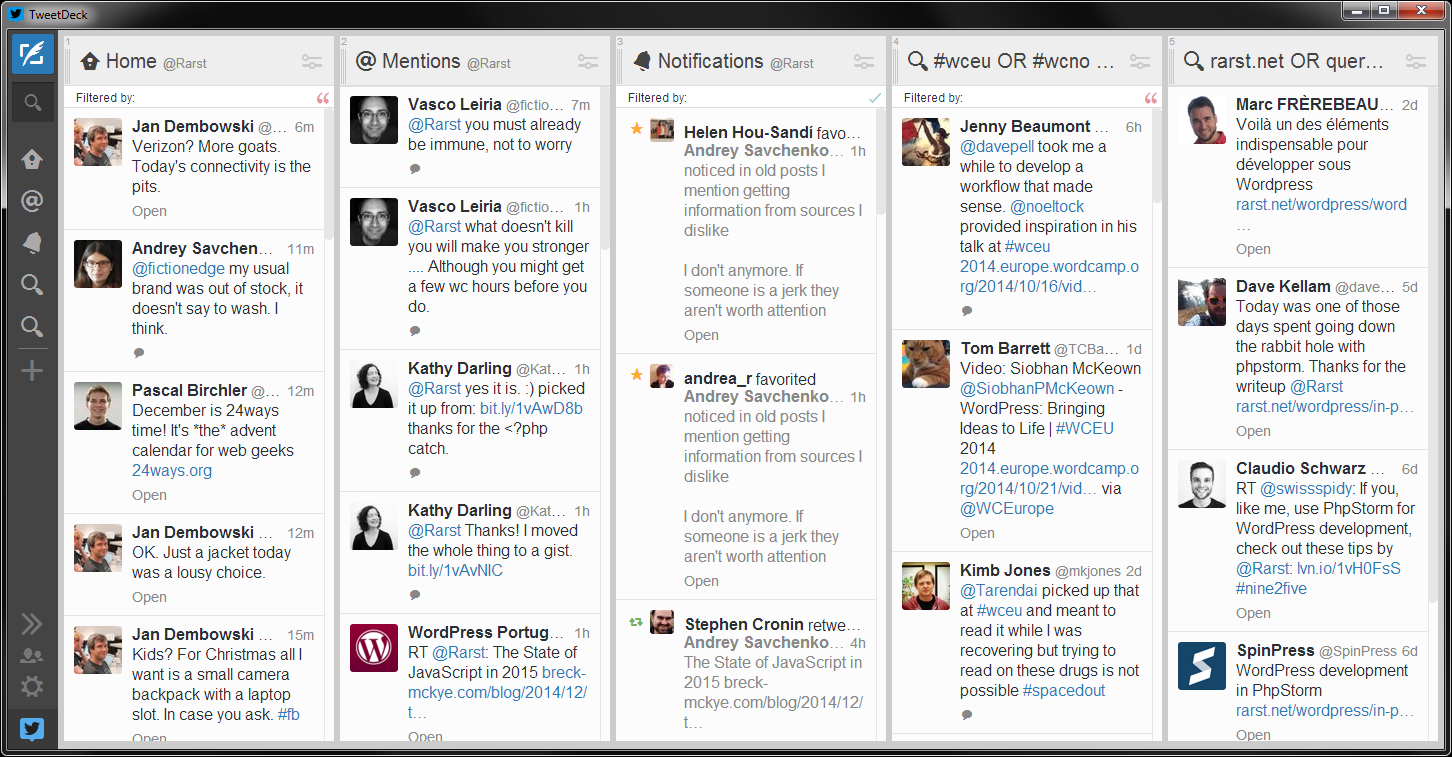Add a new column with the plus icon
Viewport: 1452px width, 757px height.
(32, 371)
